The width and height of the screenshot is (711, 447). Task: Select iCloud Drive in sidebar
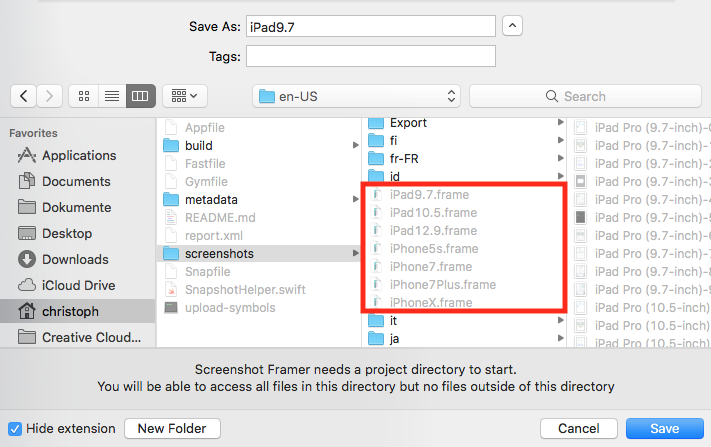pyautogui.click(x=77, y=285)
